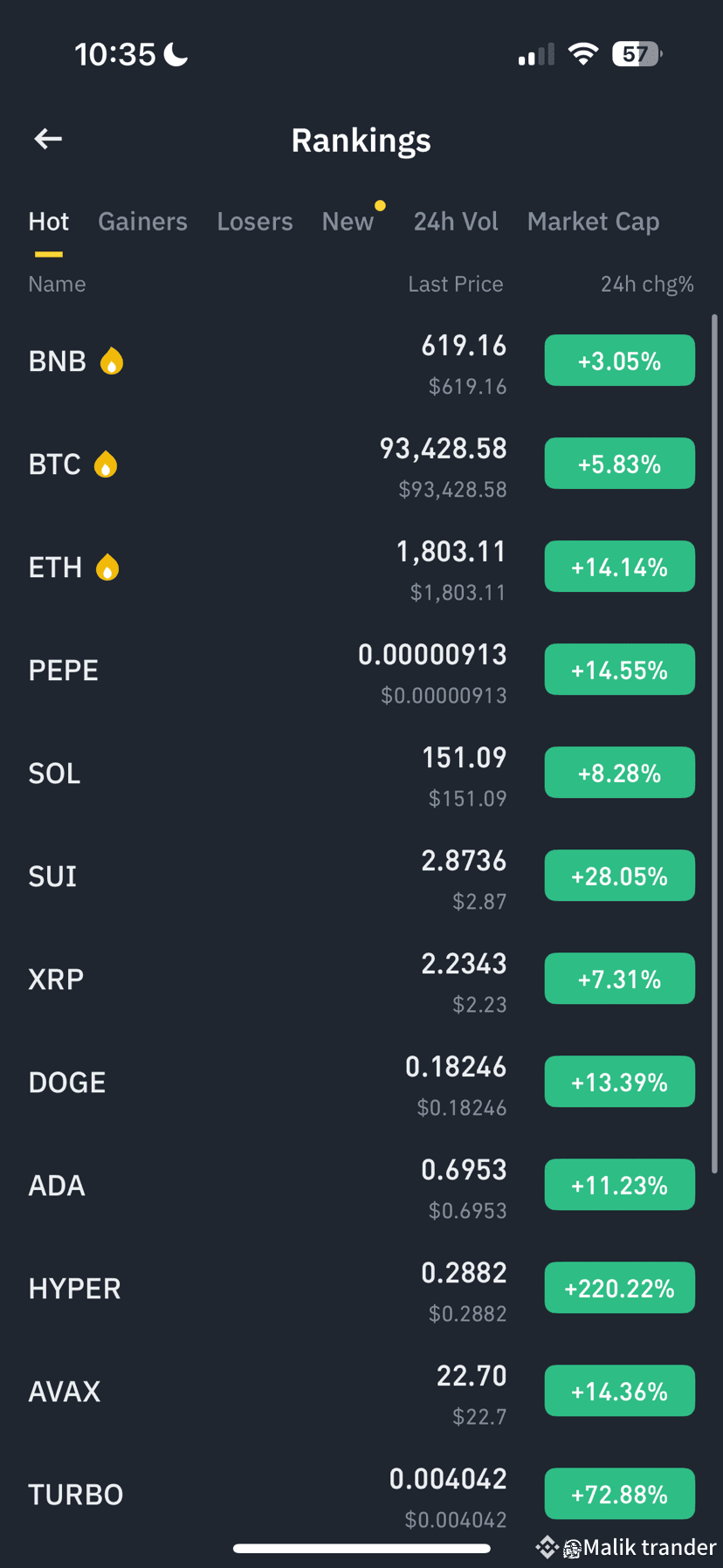This screenshot has width=723, height=1568.
Task: Click the vertical scrollbar on the right edge
Action: [x=714, y=744]
